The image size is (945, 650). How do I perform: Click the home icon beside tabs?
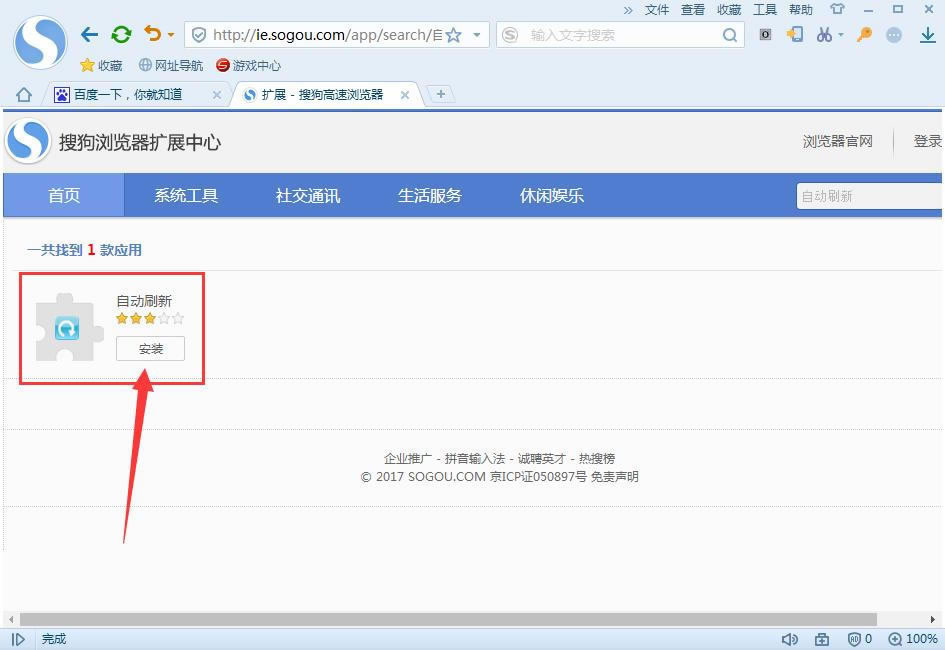click(24, 95)
